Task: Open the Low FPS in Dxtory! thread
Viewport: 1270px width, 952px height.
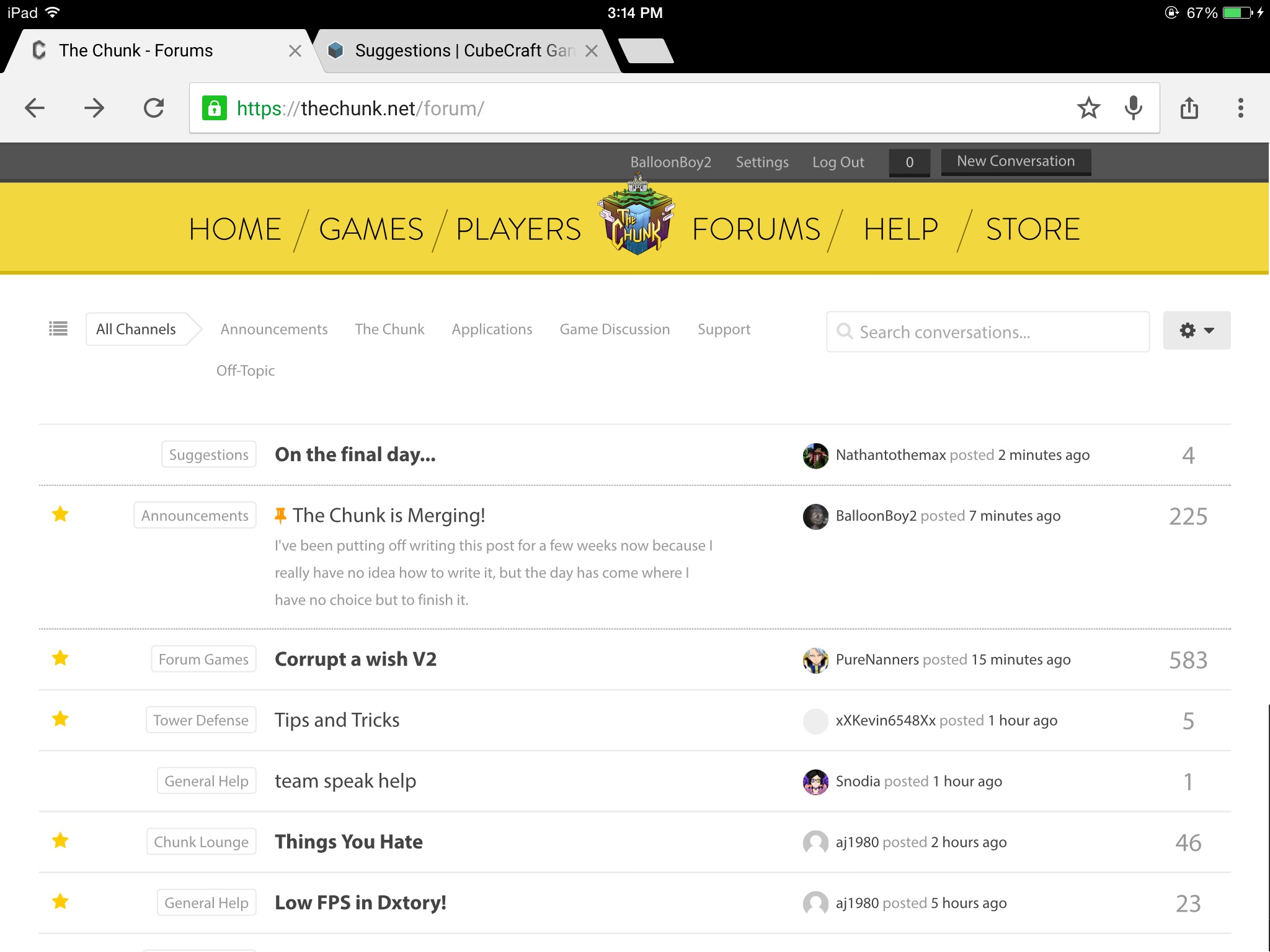Action: pyautogui.click(x=361, y=902)
